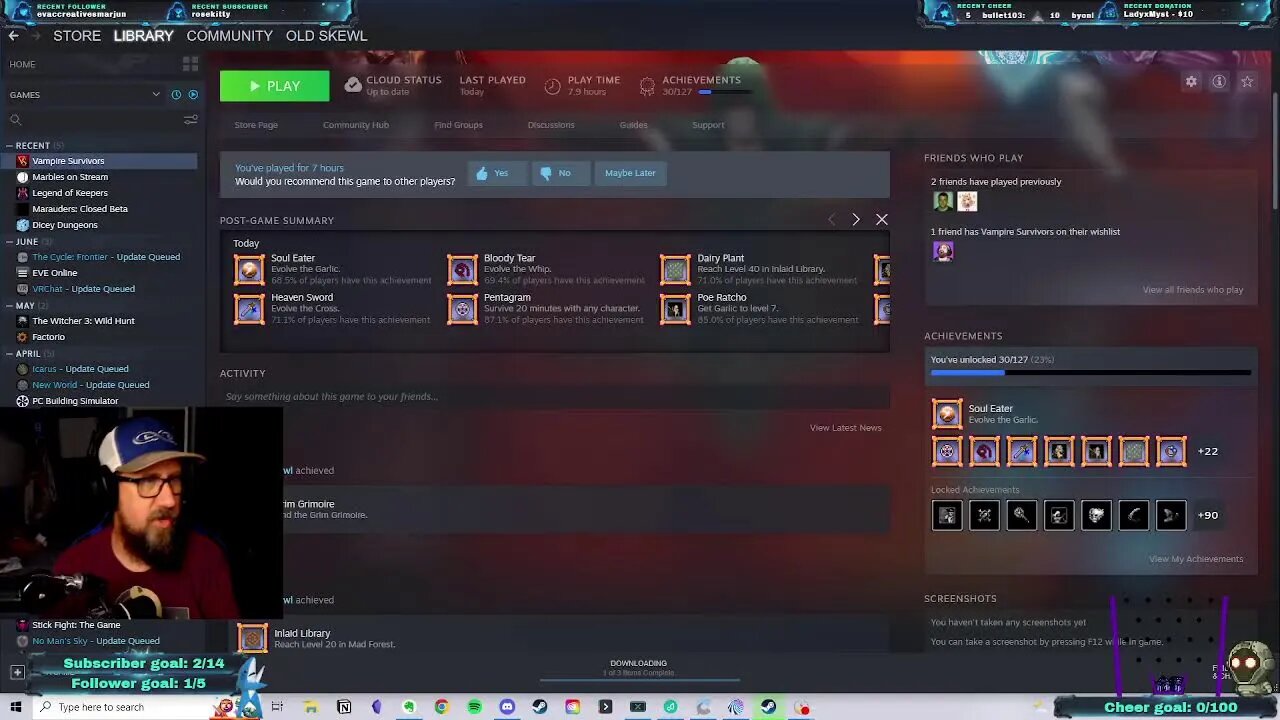Image resolution: width=1280 pixels, height=720 pixels.
Task: Open the Dairy Plant achievement icon
Action: pos(675,269)
